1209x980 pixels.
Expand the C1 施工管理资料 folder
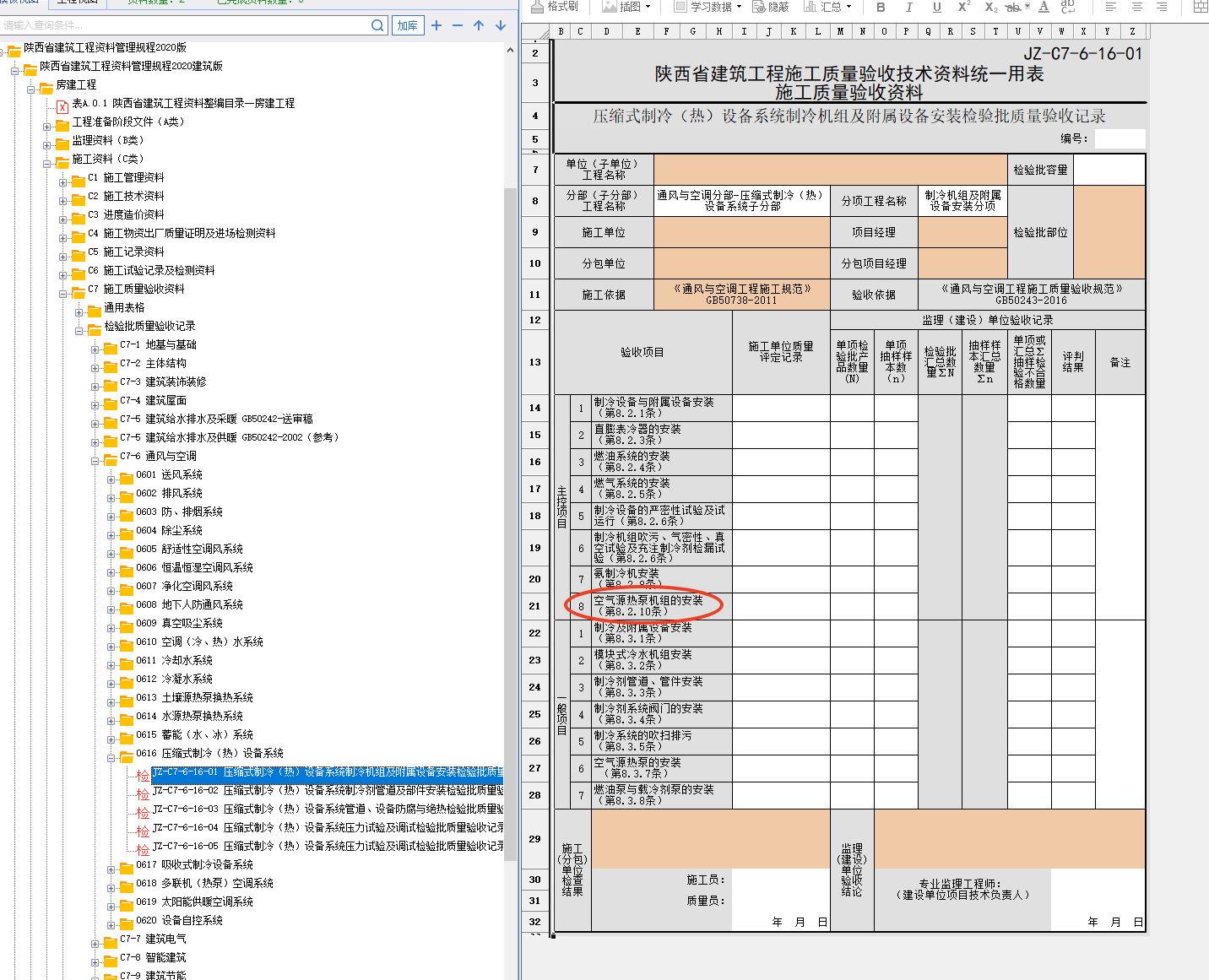point(62,181)
